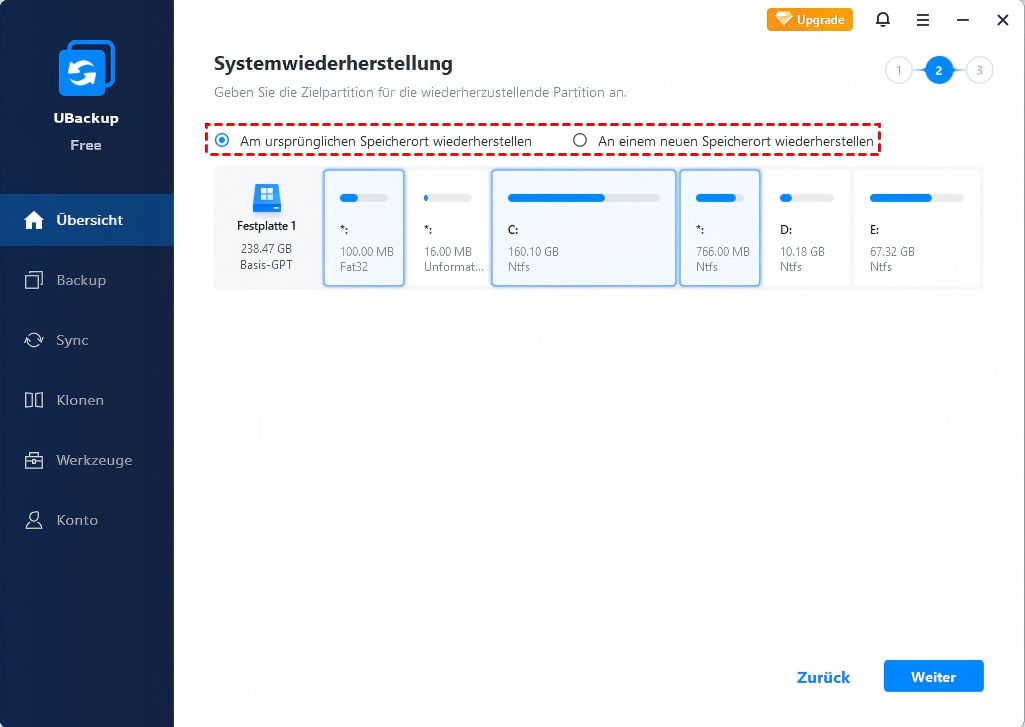
Task: Select the D: 10.18 GB partition
Action: pos(805,228)
